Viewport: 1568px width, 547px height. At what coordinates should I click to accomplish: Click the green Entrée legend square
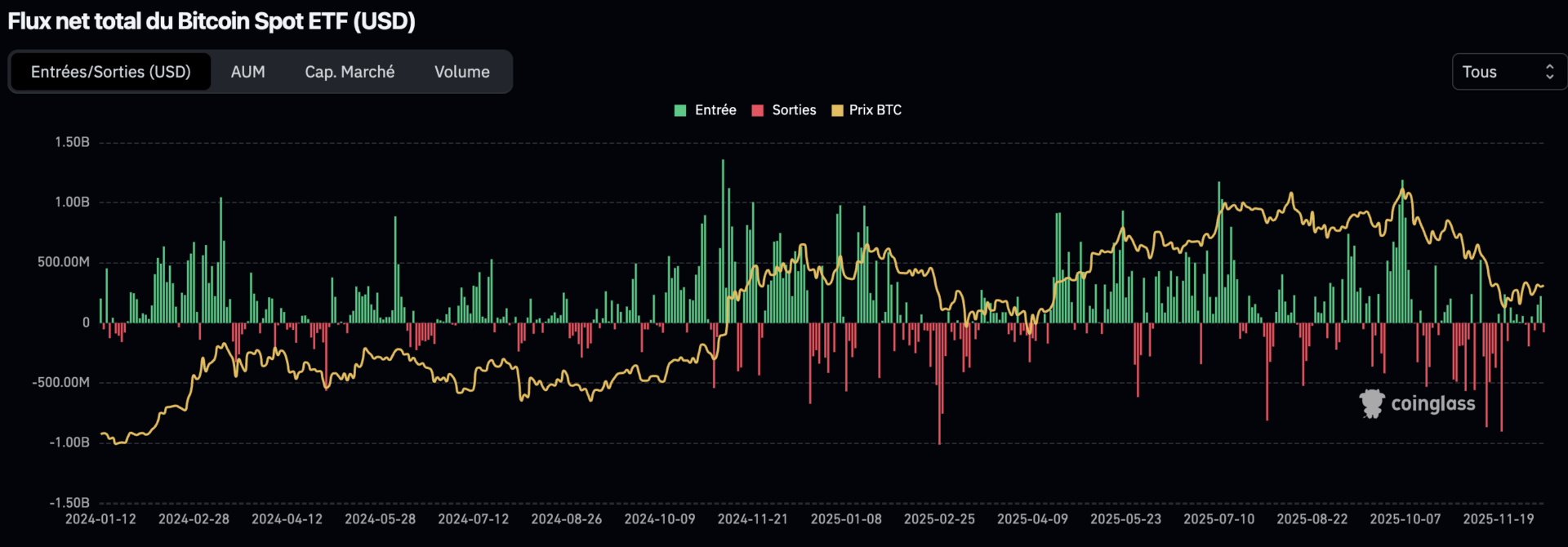680,110
